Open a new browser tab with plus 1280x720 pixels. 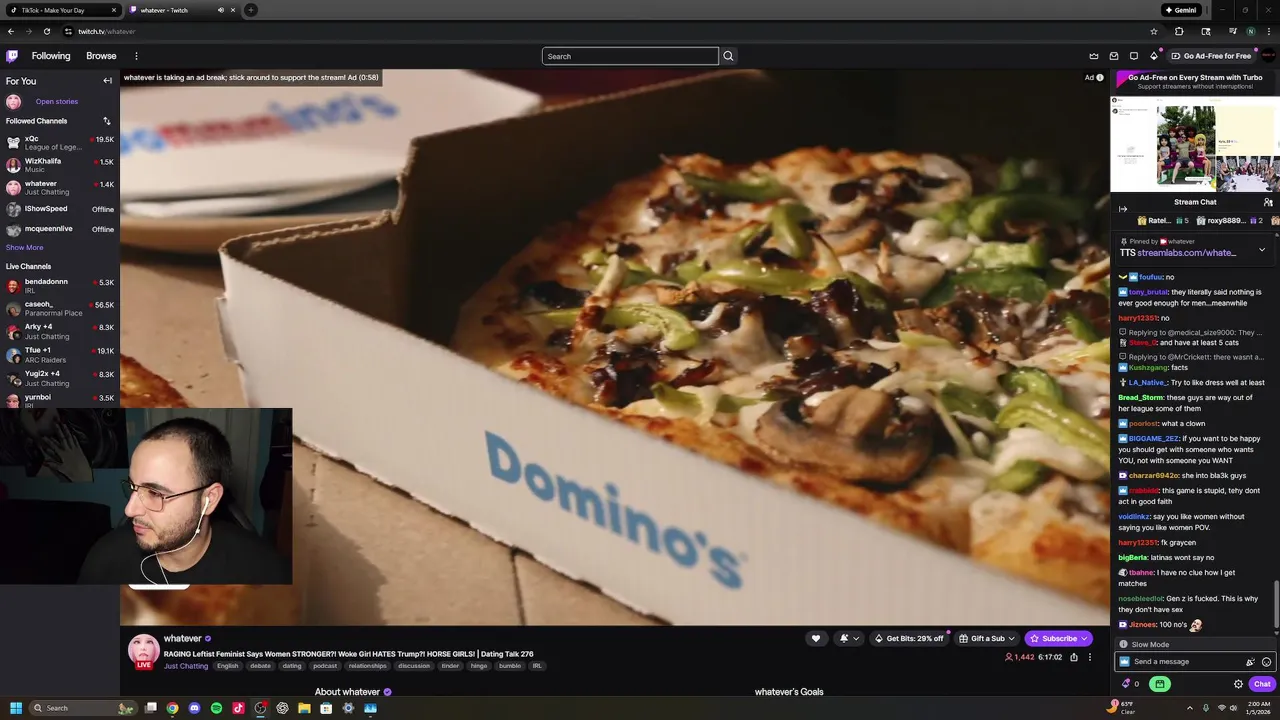coord(251,10)
